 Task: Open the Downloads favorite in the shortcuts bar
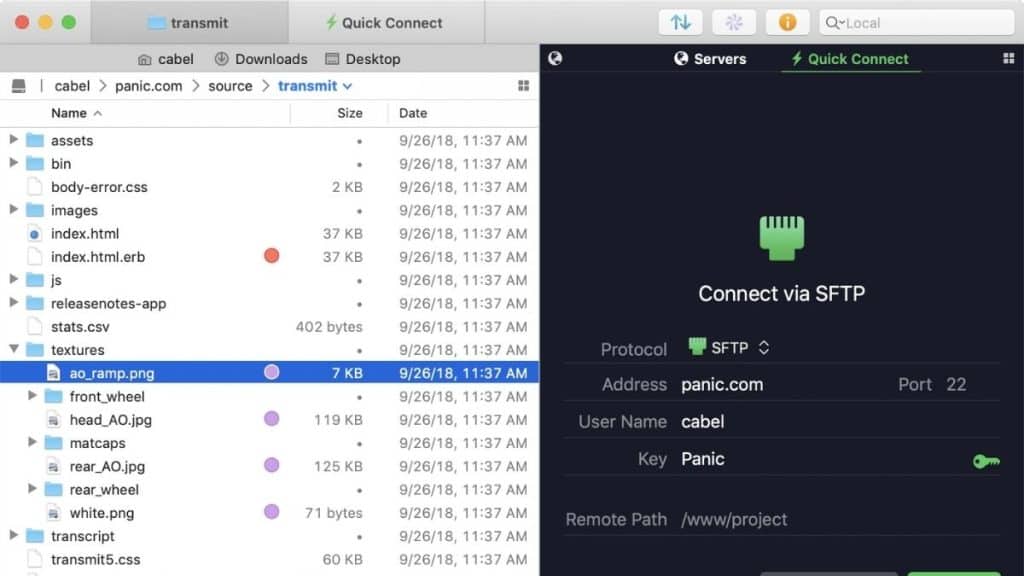(x=261, y=59)
